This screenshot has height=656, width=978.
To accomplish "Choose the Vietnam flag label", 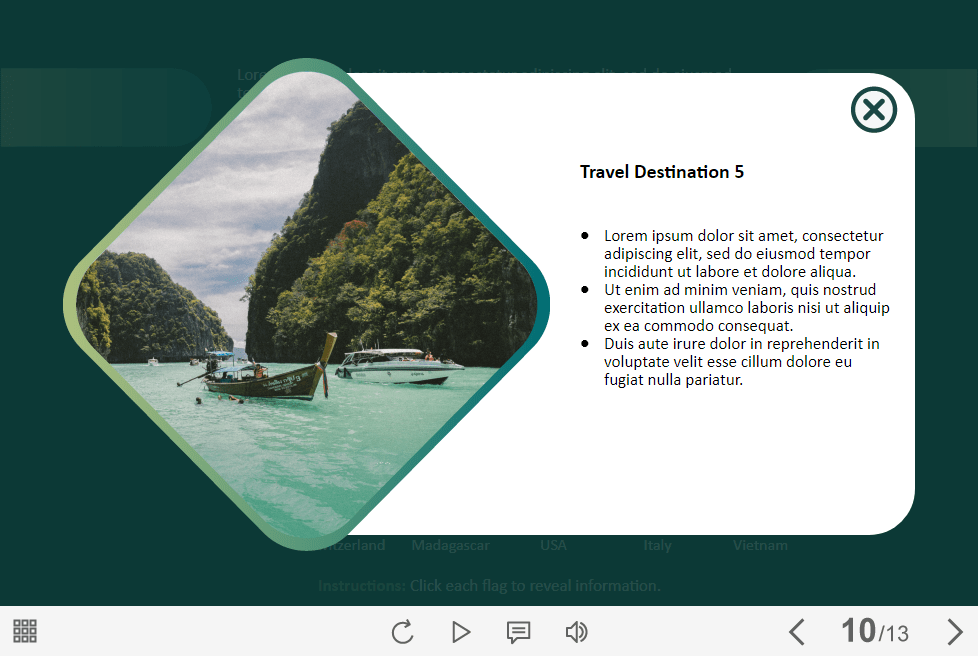I will pyautogui.click(x=760, y=546).
